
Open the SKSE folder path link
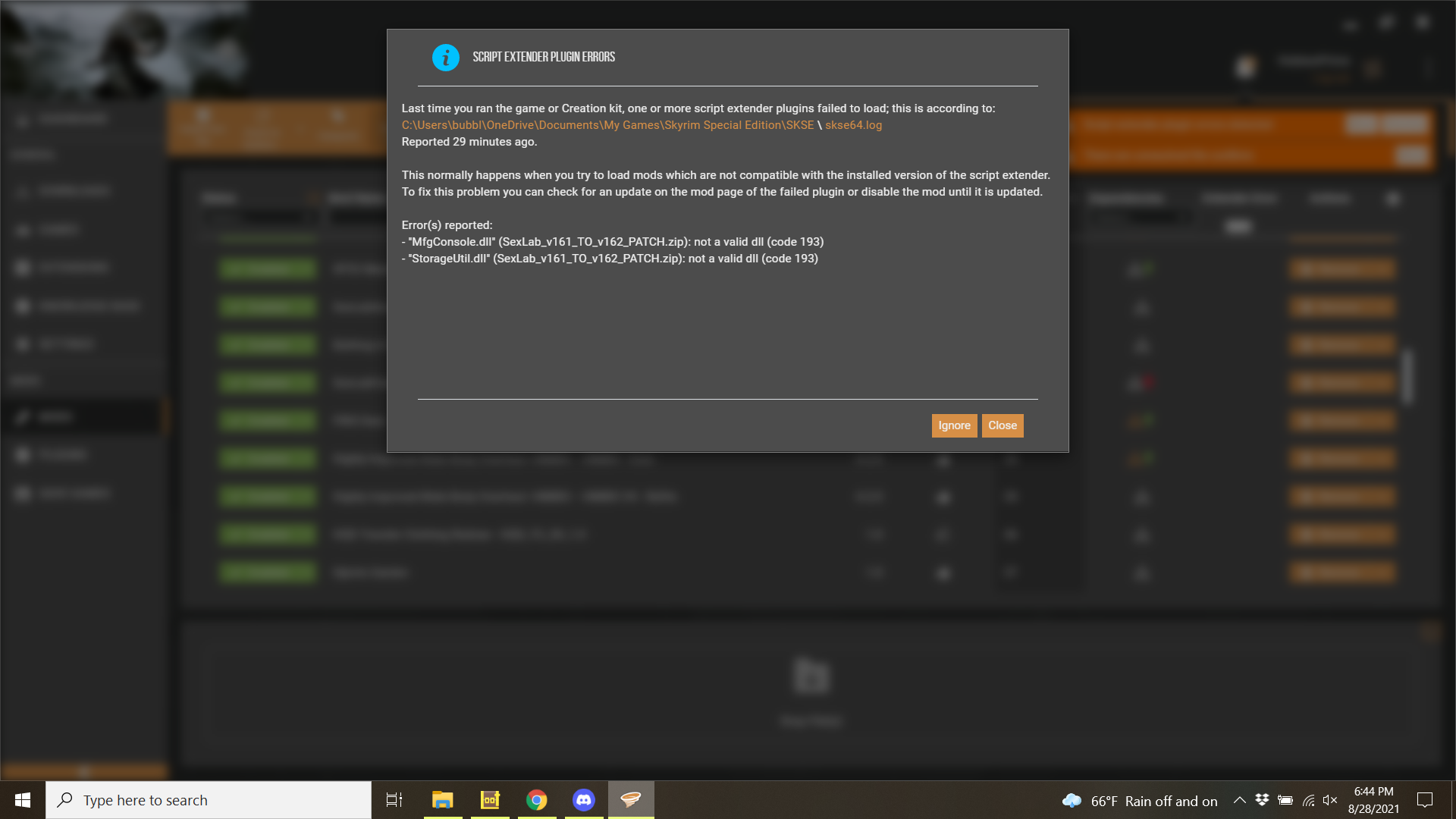(607, 125)
